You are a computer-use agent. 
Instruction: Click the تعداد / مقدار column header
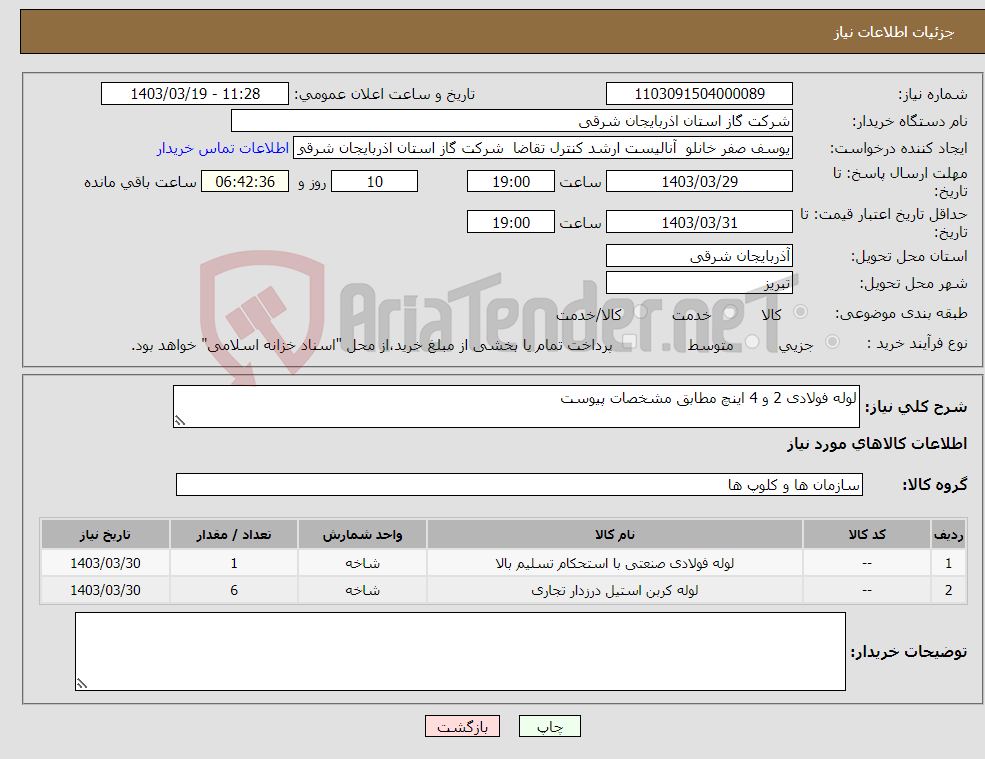234,535
